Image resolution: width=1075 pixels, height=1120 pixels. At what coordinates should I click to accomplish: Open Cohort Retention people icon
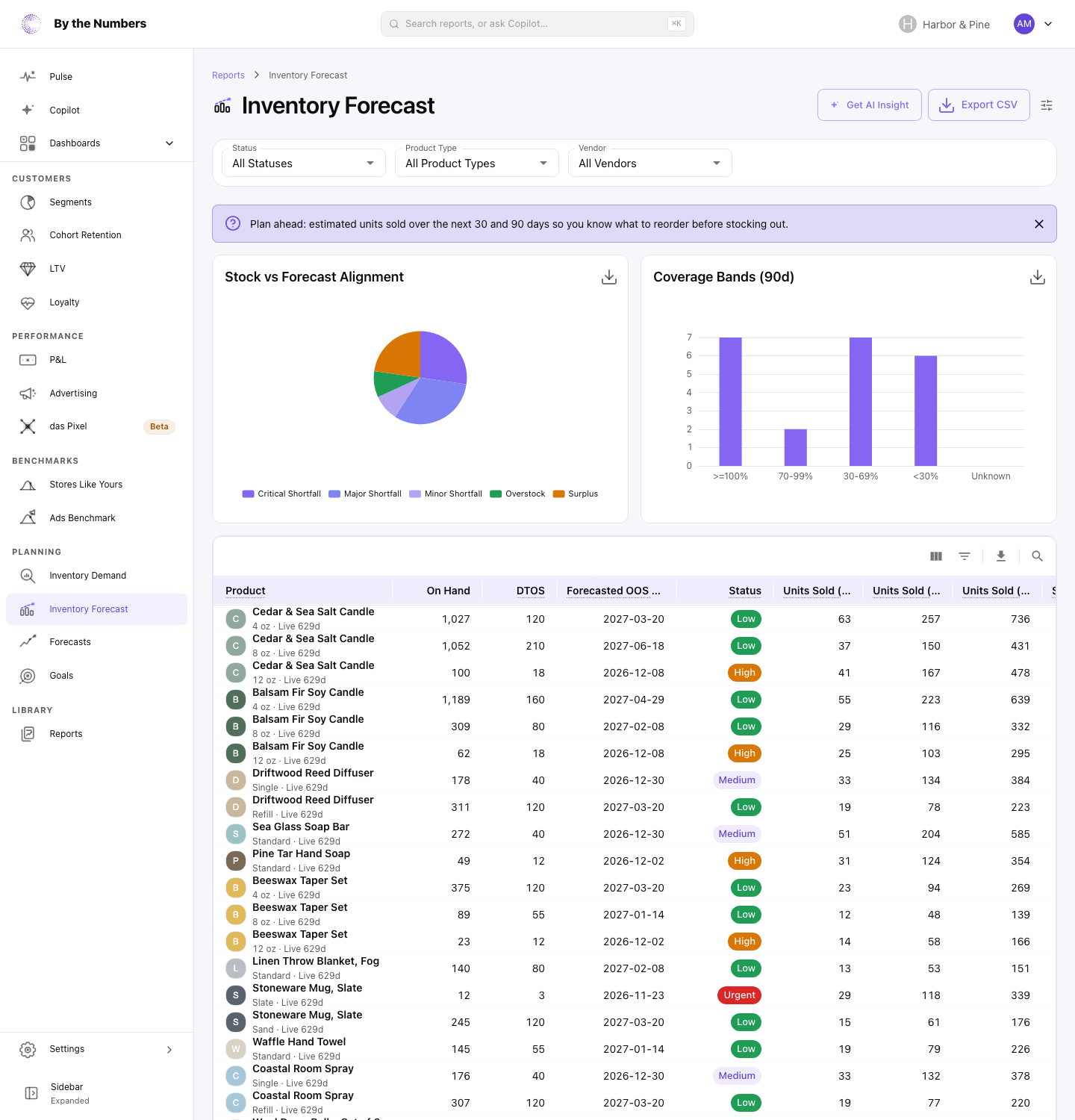(x=28, y=235)
